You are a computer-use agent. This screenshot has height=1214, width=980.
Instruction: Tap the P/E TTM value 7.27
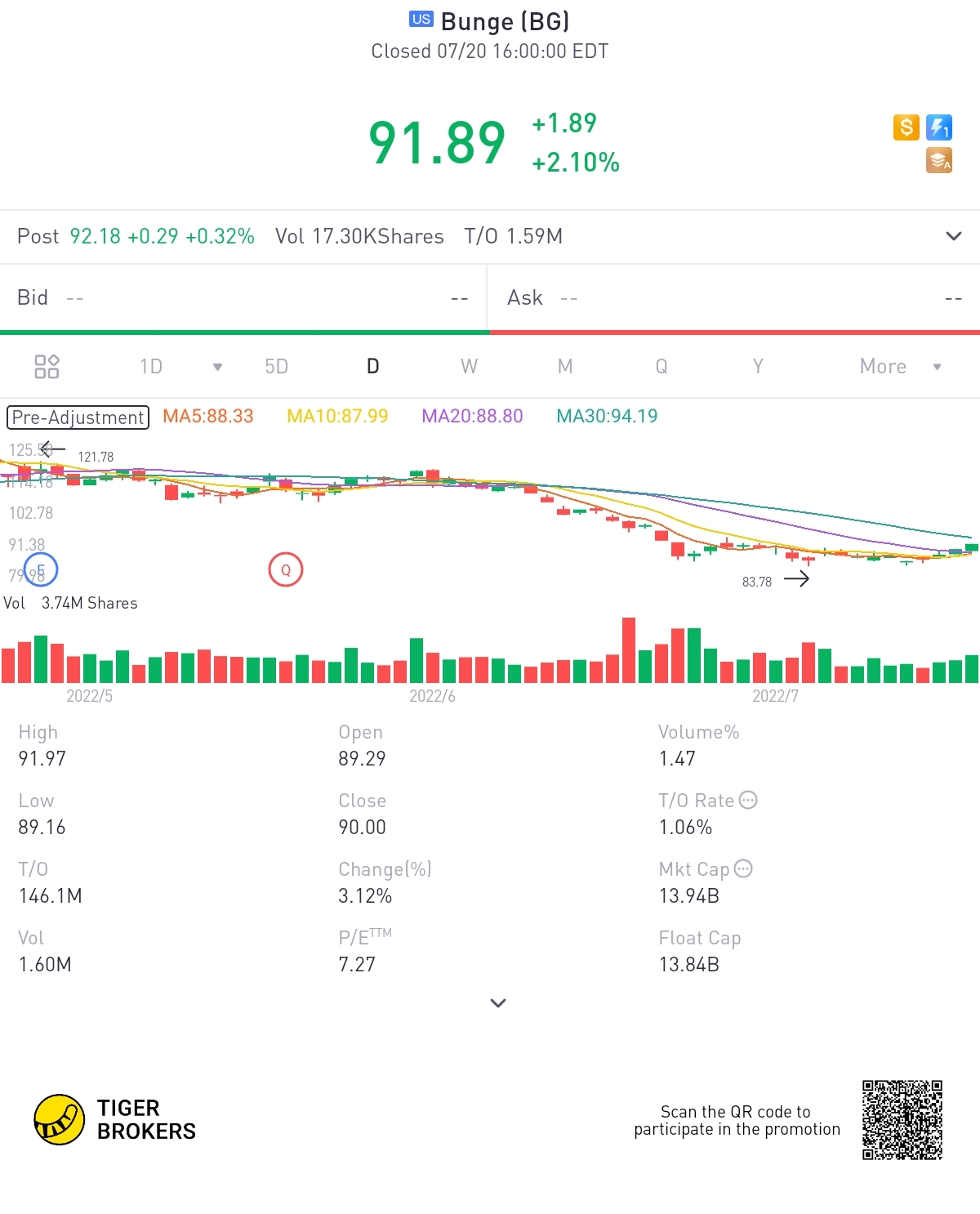click(x=357, y=964)
